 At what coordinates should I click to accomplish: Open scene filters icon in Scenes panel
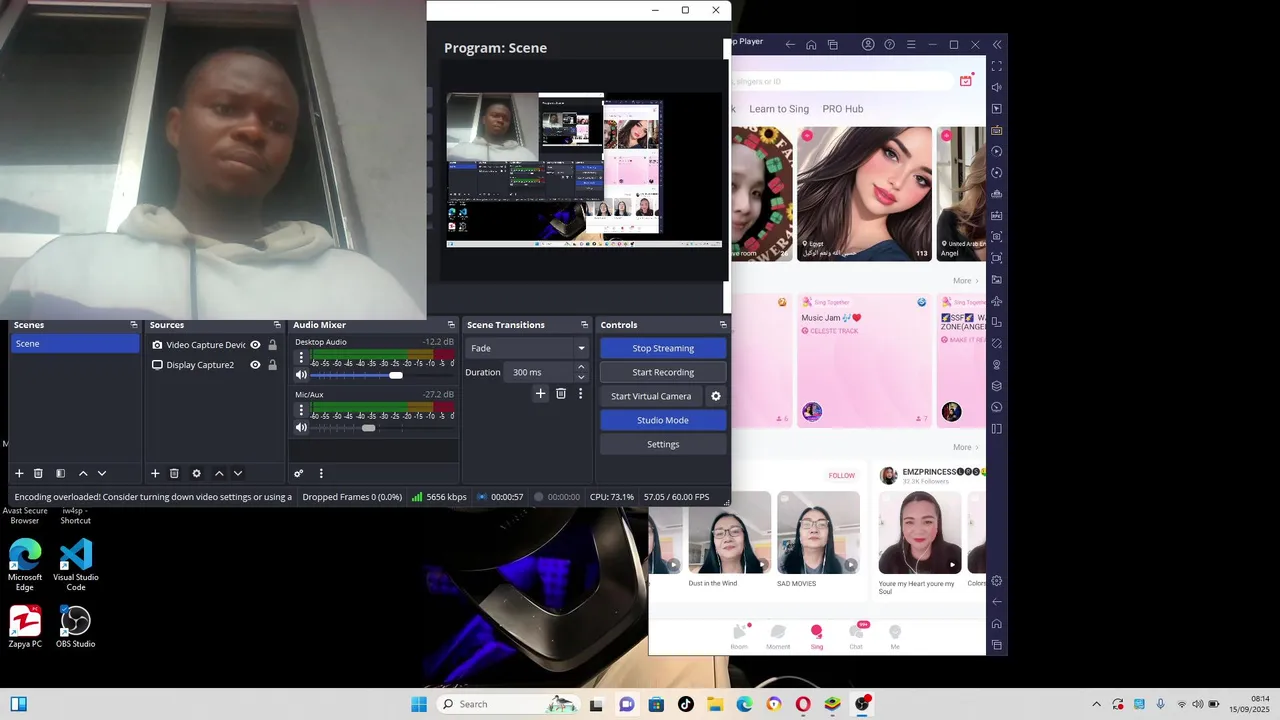(x=60, y=473)
